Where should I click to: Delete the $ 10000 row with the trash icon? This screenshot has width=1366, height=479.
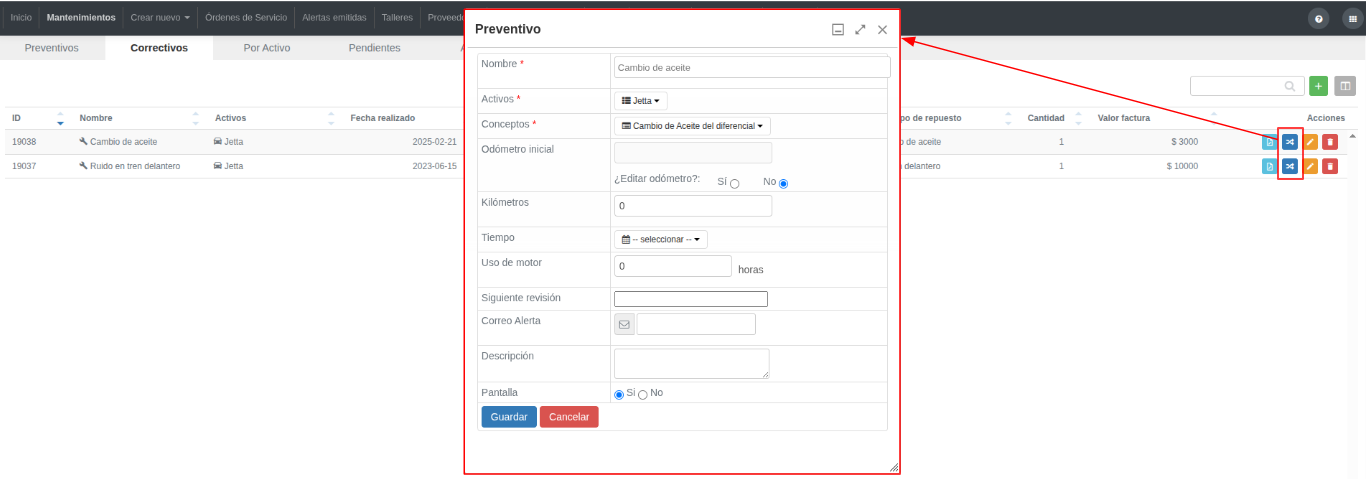click(x=1330, y=166)
